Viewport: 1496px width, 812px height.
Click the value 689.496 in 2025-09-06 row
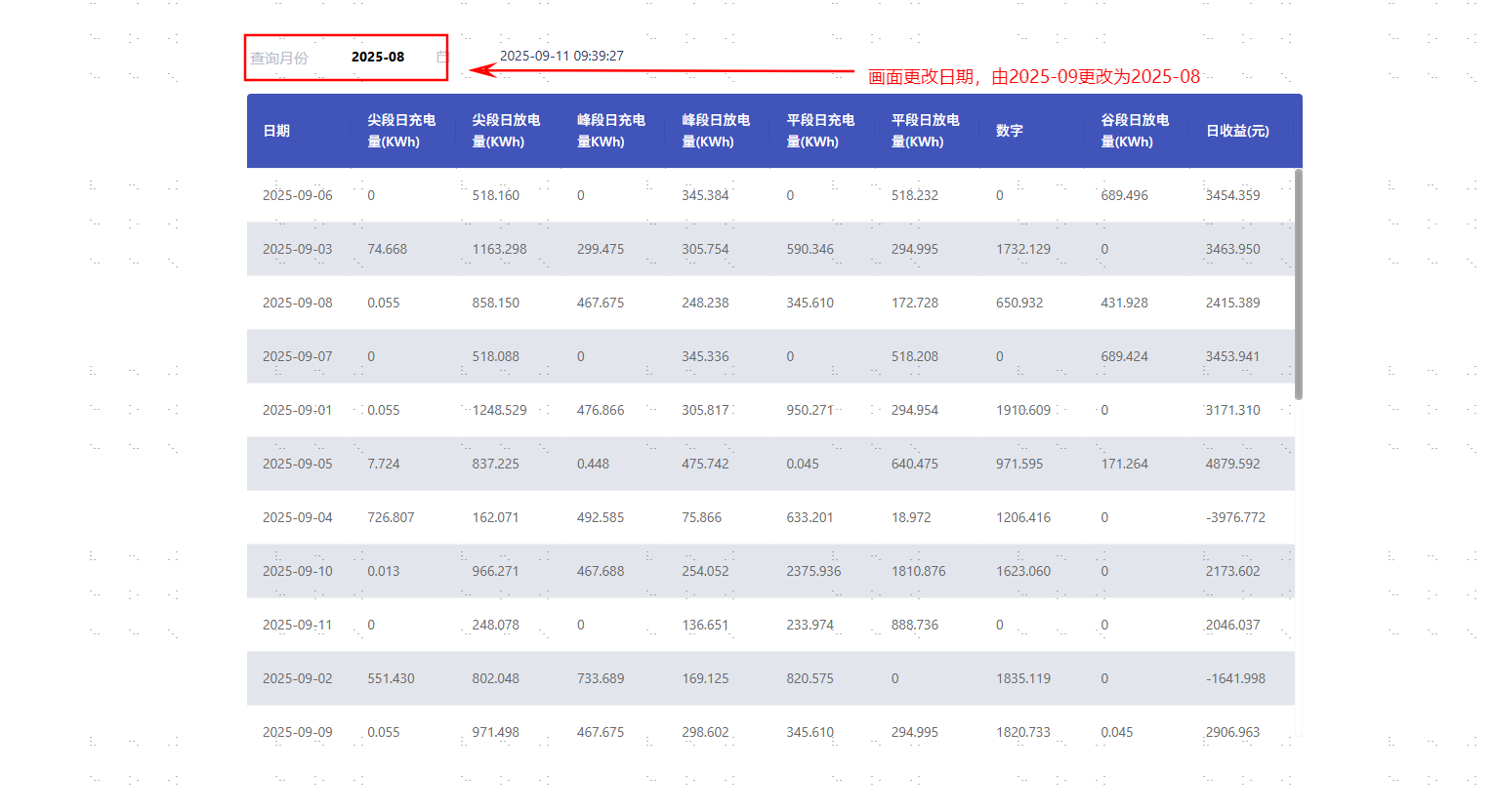pos(1124,195)
